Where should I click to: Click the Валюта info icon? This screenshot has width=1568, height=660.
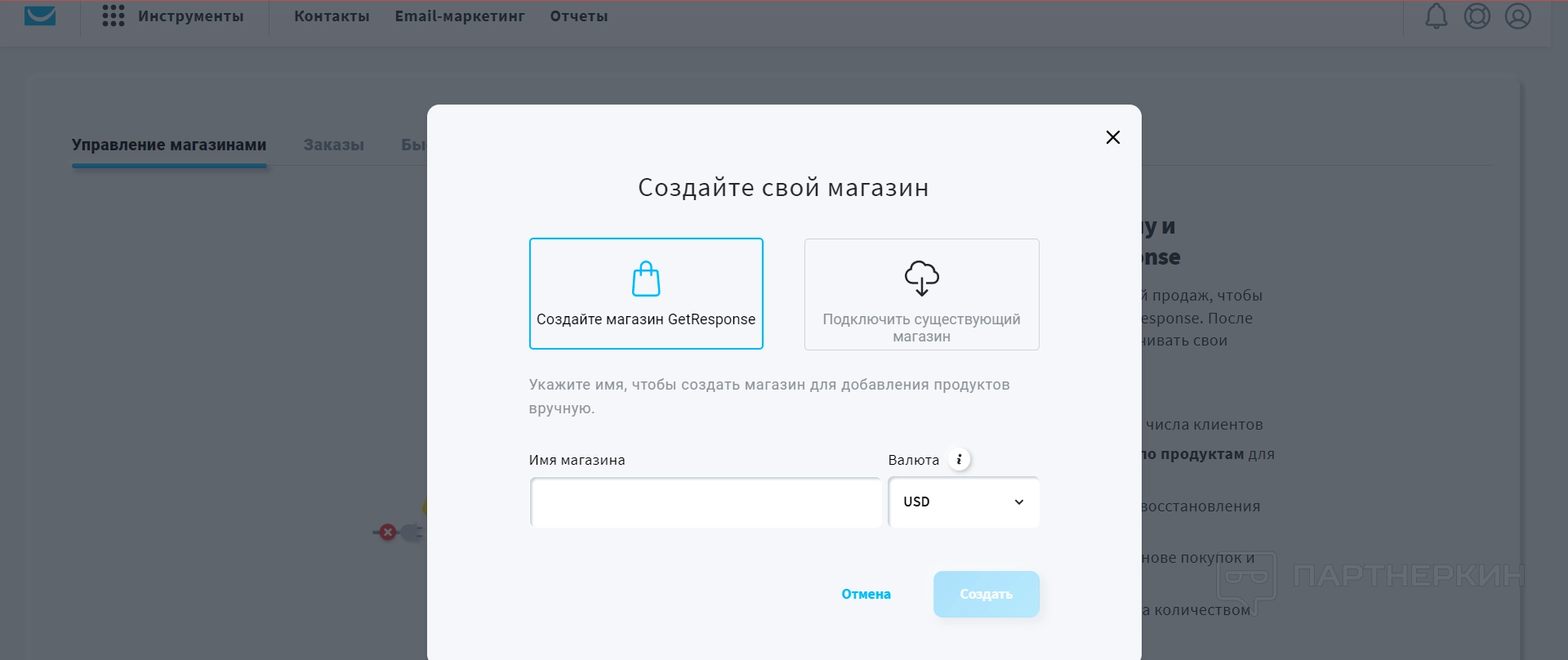click(x=960, y=460)
